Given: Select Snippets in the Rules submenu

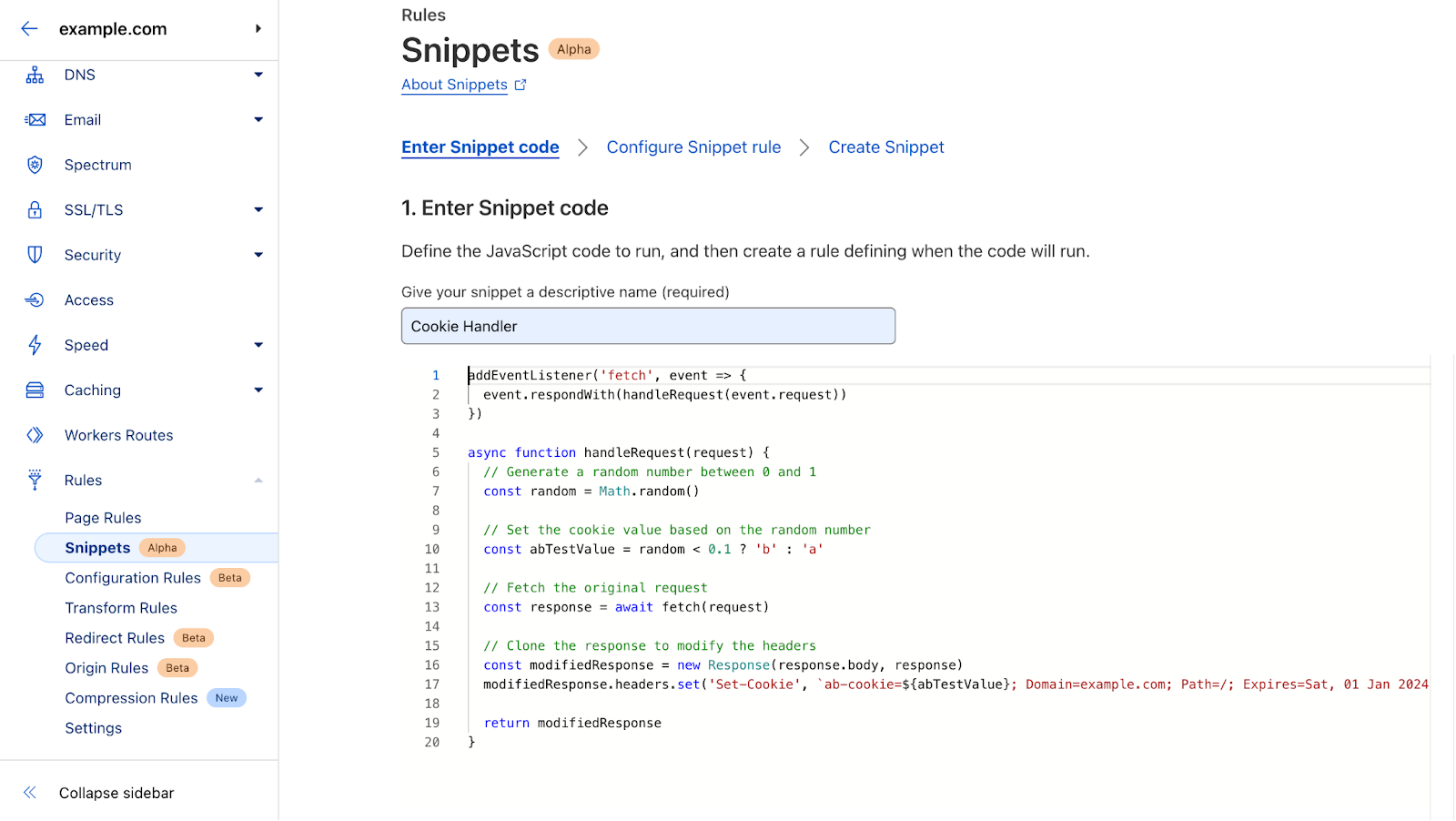Looking at the screenshot, I should 97,548.
